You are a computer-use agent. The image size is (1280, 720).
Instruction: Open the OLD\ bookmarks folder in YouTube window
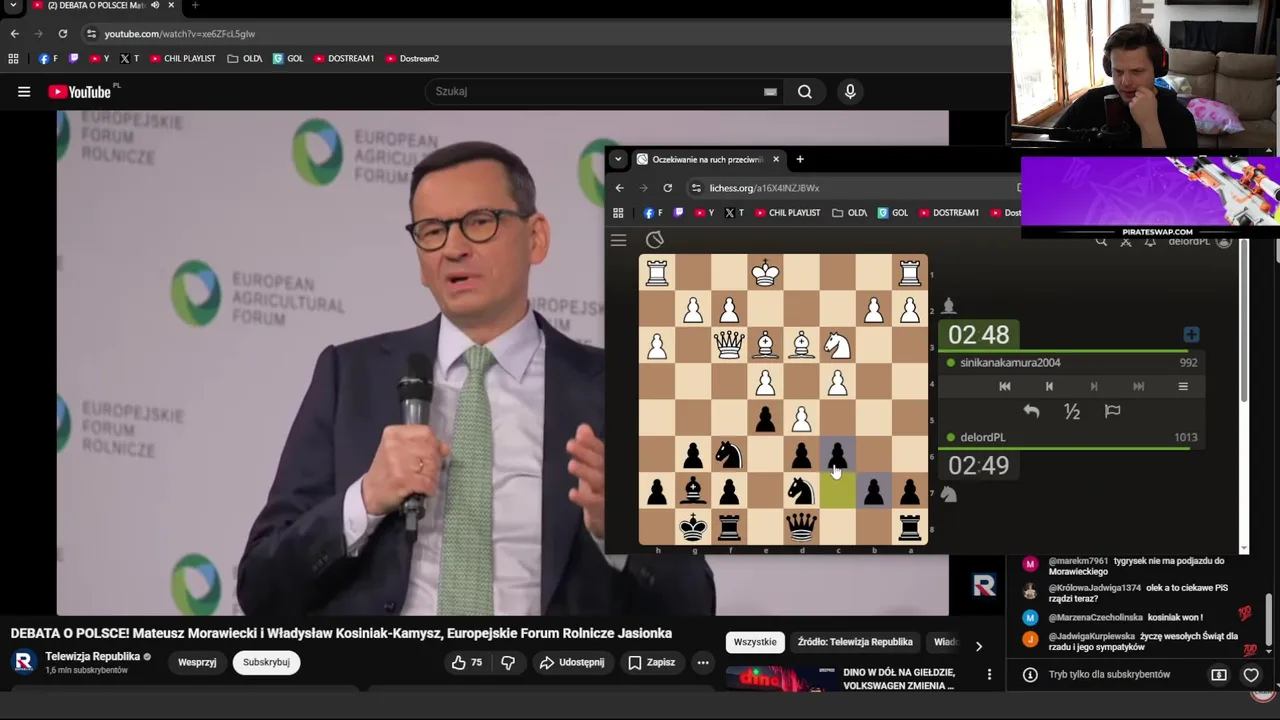click(245, 59)
